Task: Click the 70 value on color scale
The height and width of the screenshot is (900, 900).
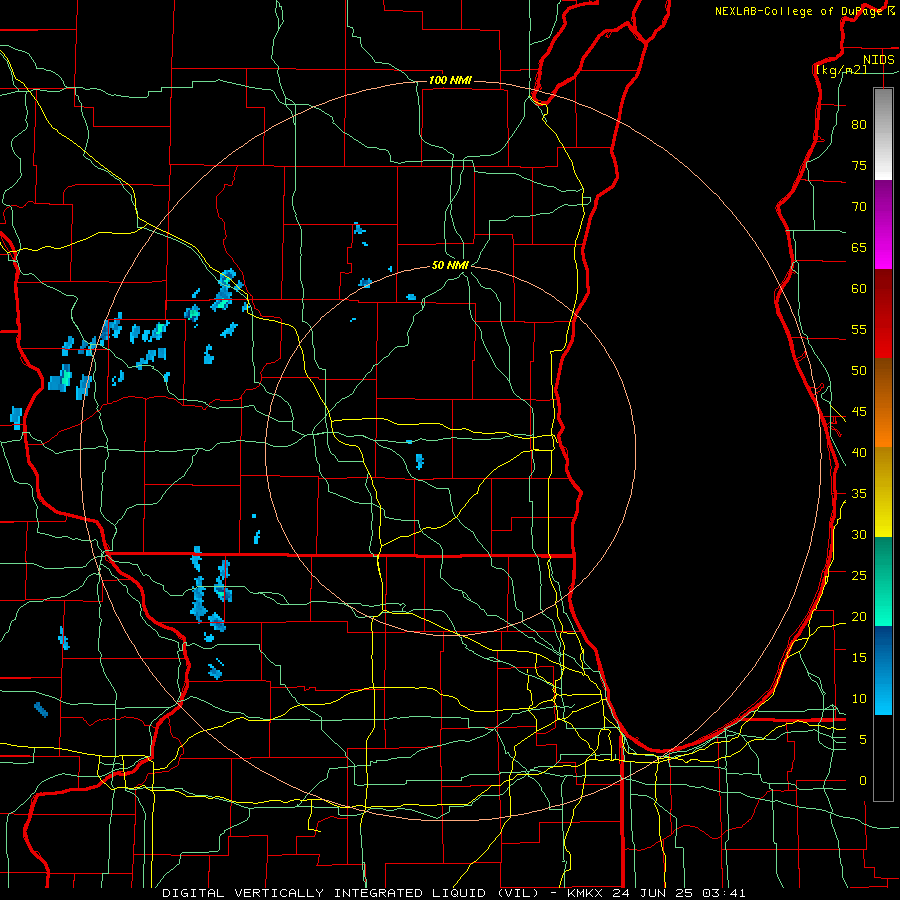Action: [859, 207]
